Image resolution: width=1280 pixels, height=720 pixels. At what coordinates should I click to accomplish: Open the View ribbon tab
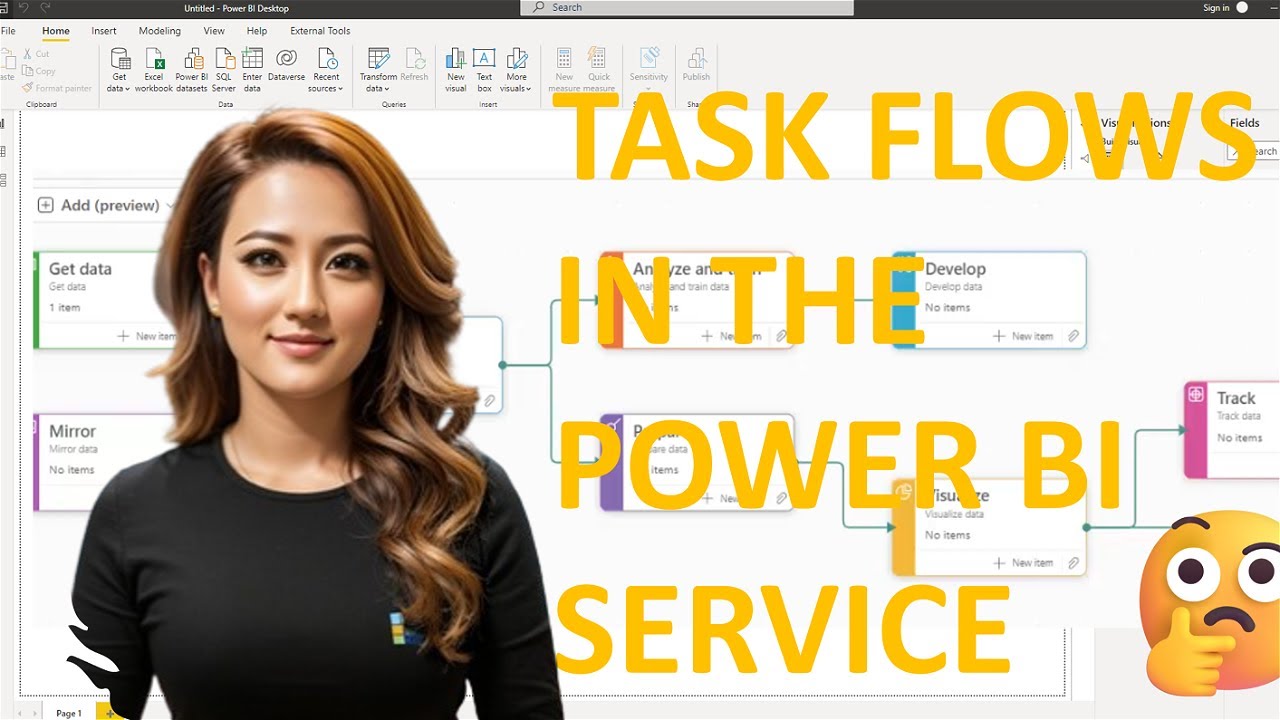214,31
